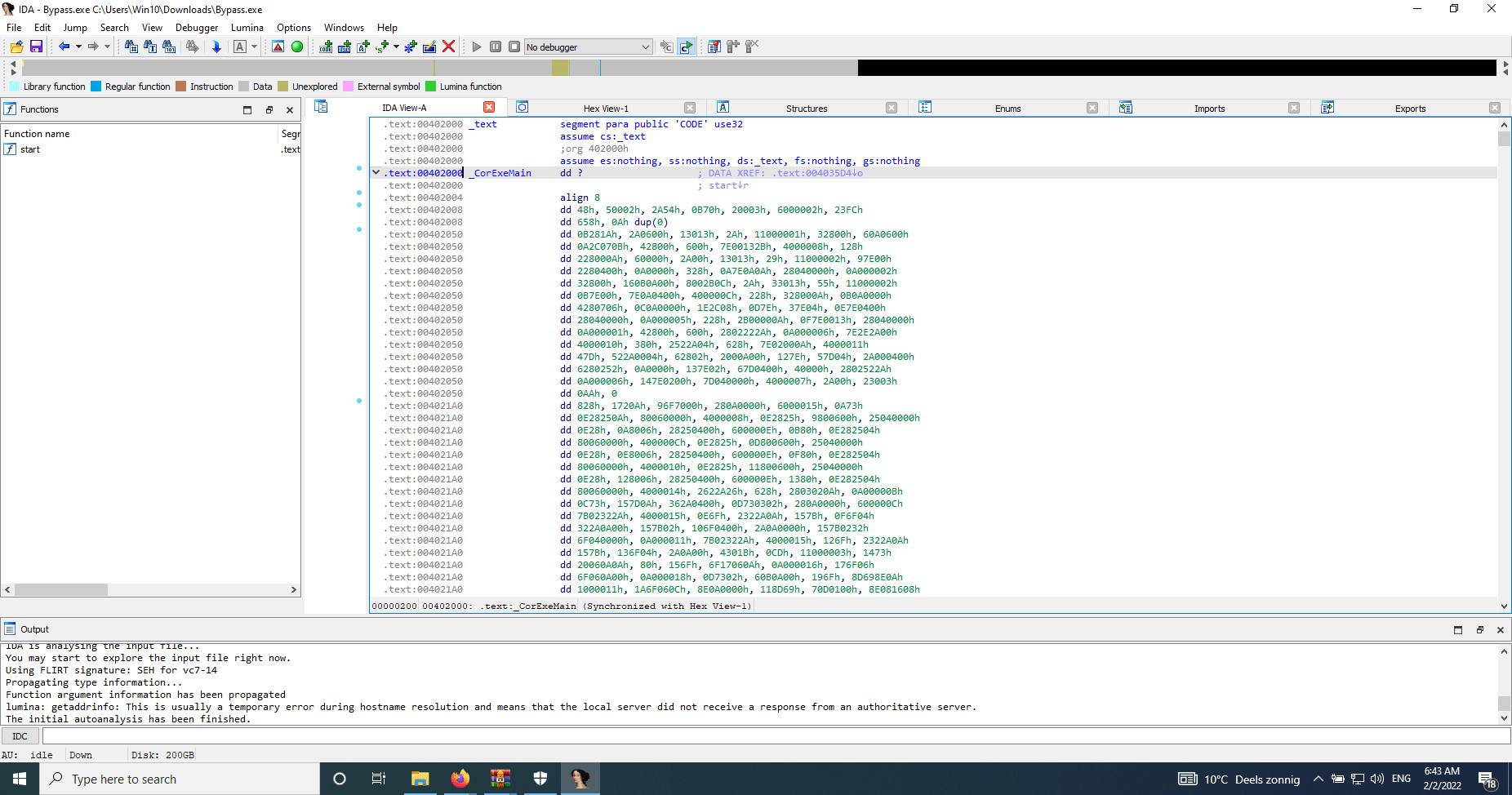
Task: Open the back navigation history dropdown arrow
Action: (78, 47)
